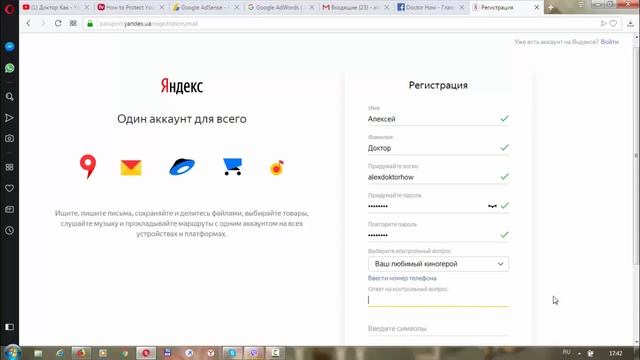Open a new tab with plus button
This screenshot has width=640, height=360.
pyautogui.click(x=551, y=7)
